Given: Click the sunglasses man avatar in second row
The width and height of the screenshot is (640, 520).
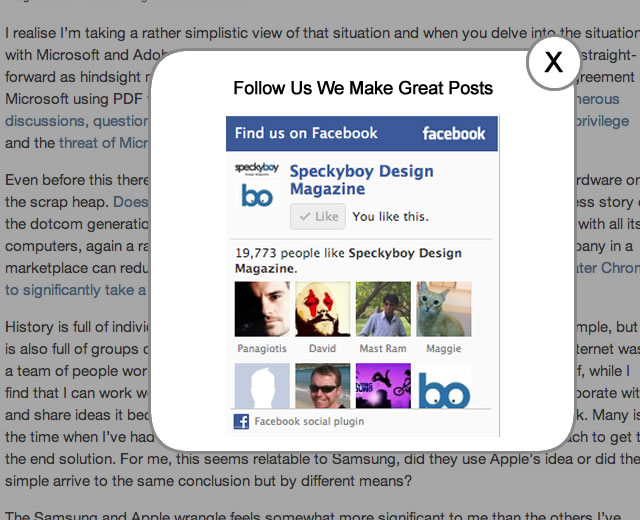Looking at the screenshot, I should [323, 386].
